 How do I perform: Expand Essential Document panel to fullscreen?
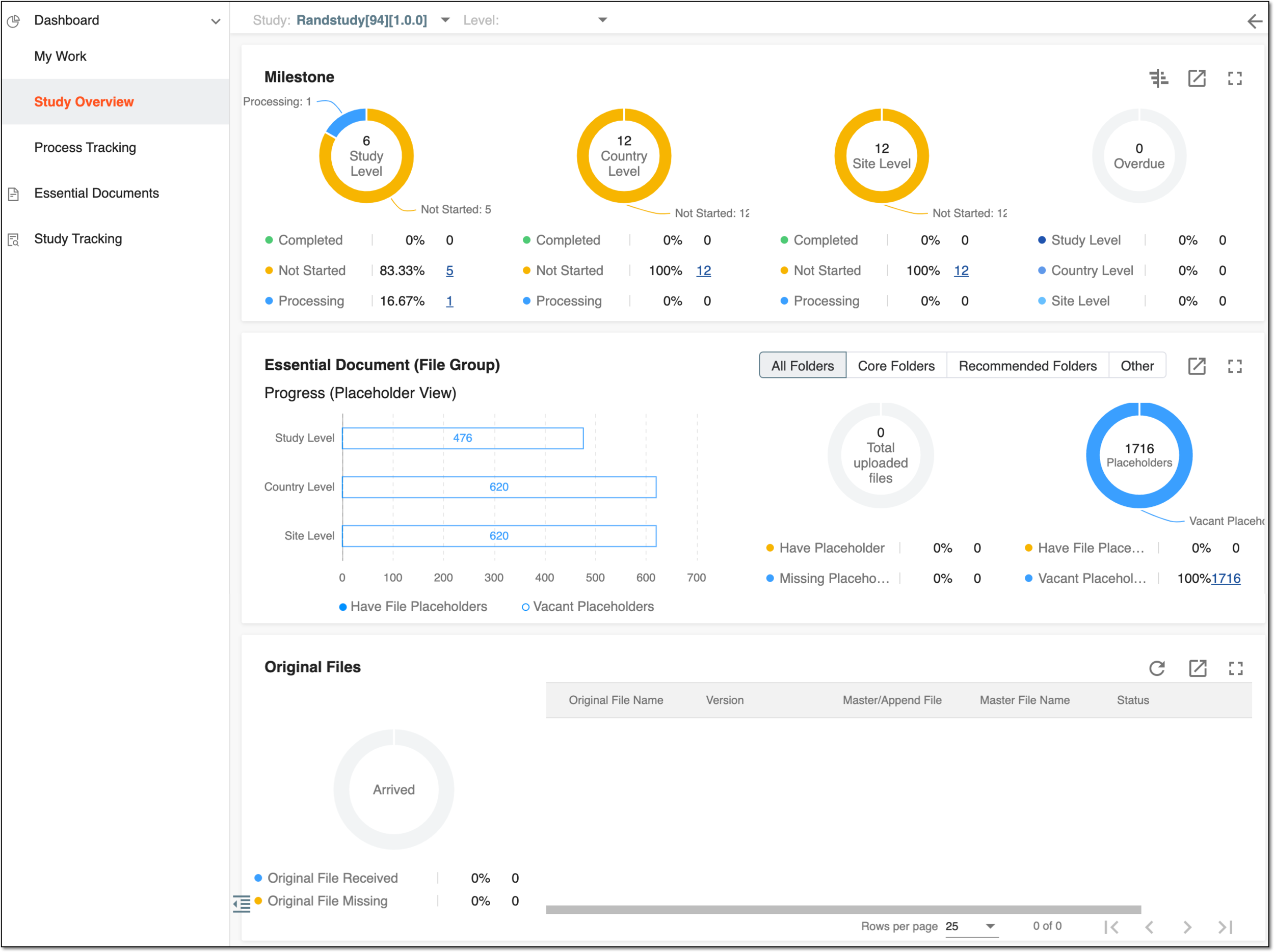tap(1234, 366)
